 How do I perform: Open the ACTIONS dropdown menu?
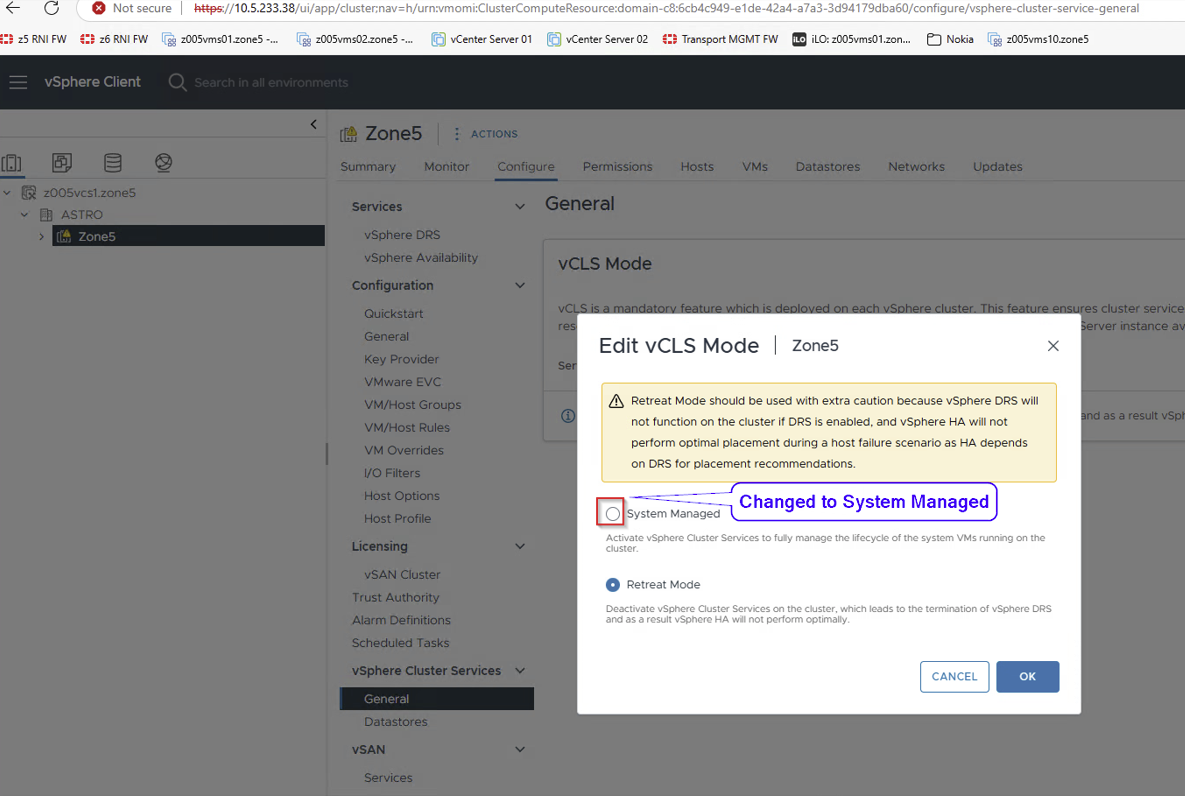(x=486, y=134)
